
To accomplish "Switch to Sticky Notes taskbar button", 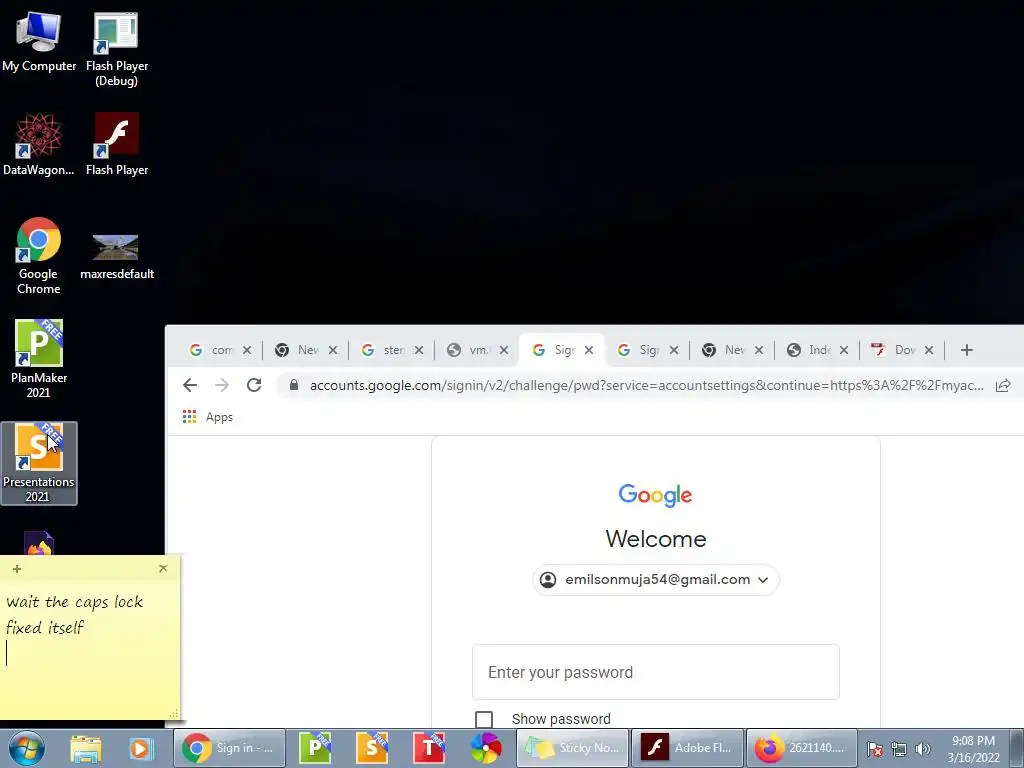I will [x=573, y=748].
